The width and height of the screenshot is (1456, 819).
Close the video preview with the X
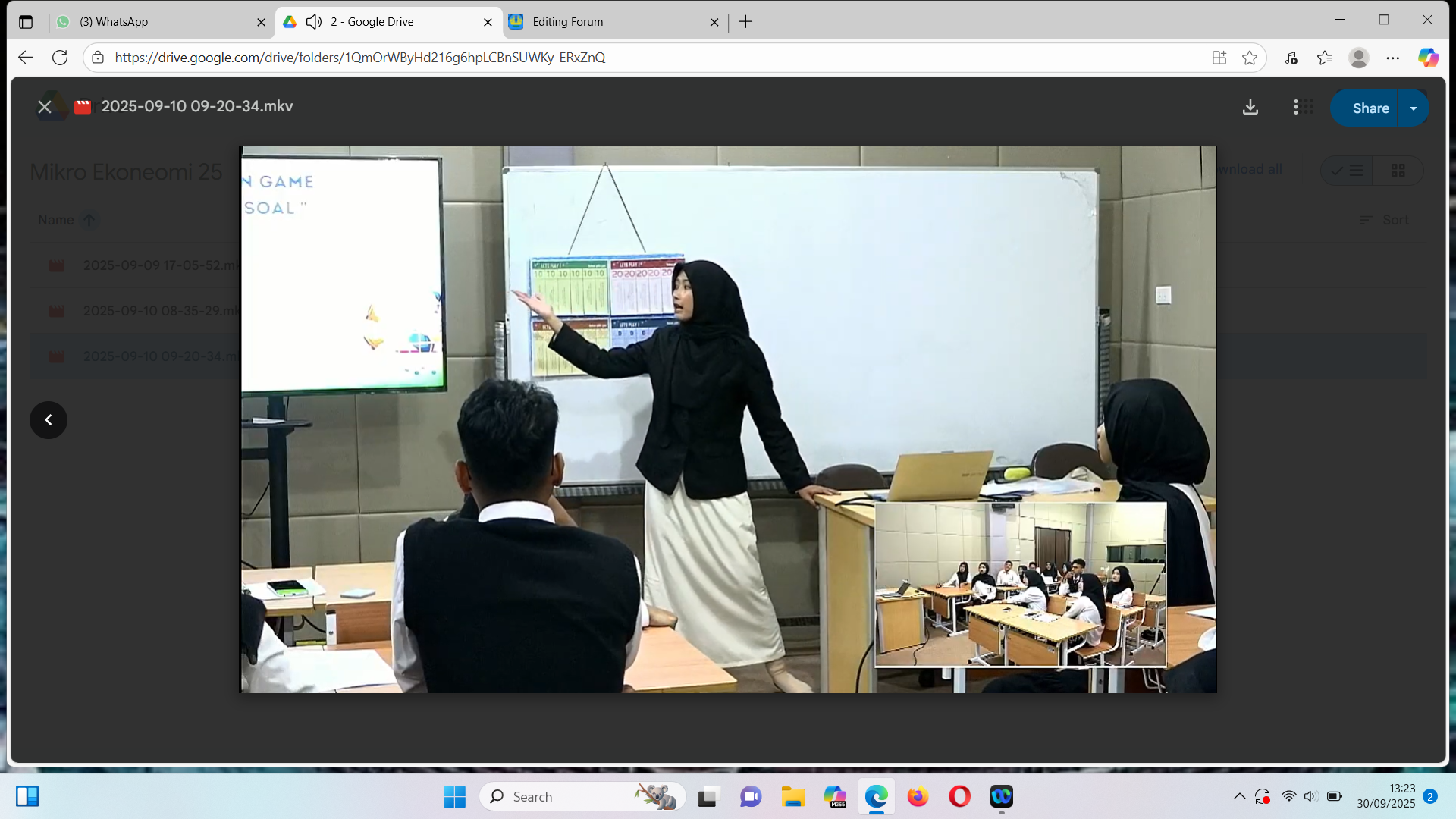pos(45,107)
